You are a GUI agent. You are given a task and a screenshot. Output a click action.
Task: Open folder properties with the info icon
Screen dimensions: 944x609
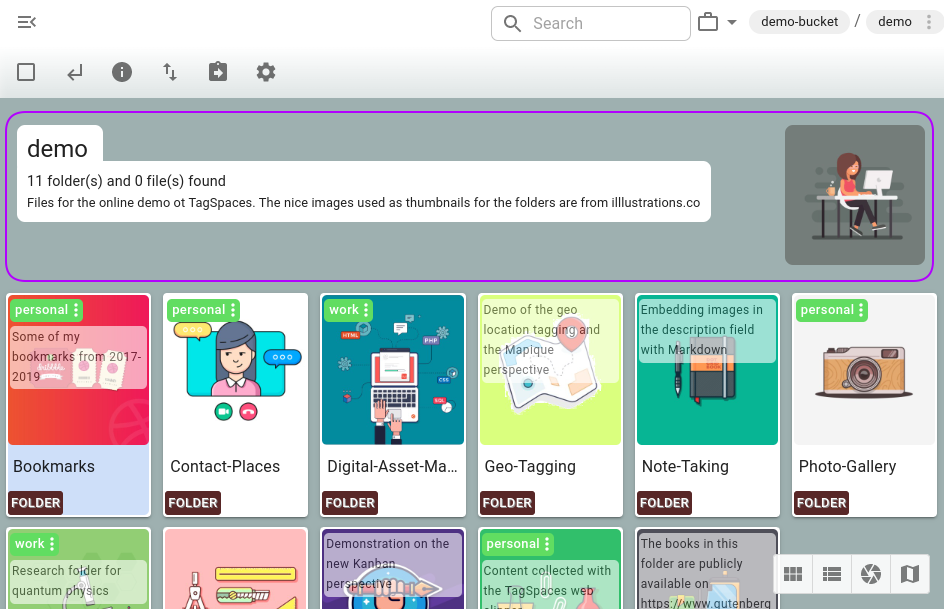pyautogui.click(x=122, y=72)
